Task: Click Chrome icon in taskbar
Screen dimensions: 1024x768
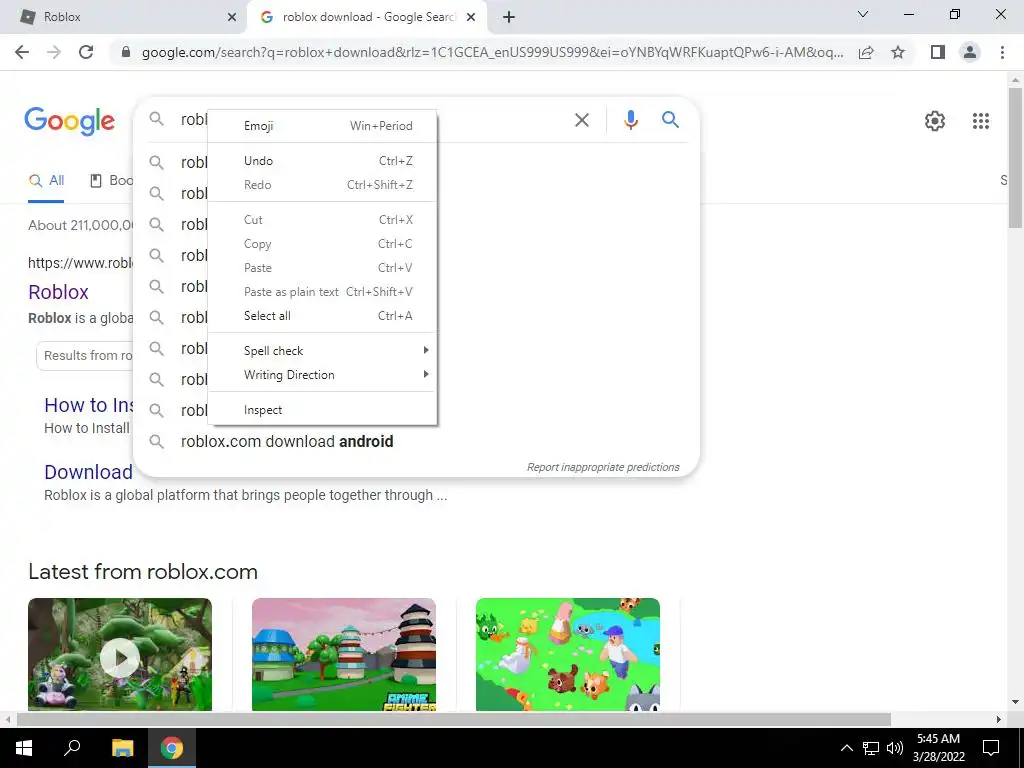Action: point(172,748)
